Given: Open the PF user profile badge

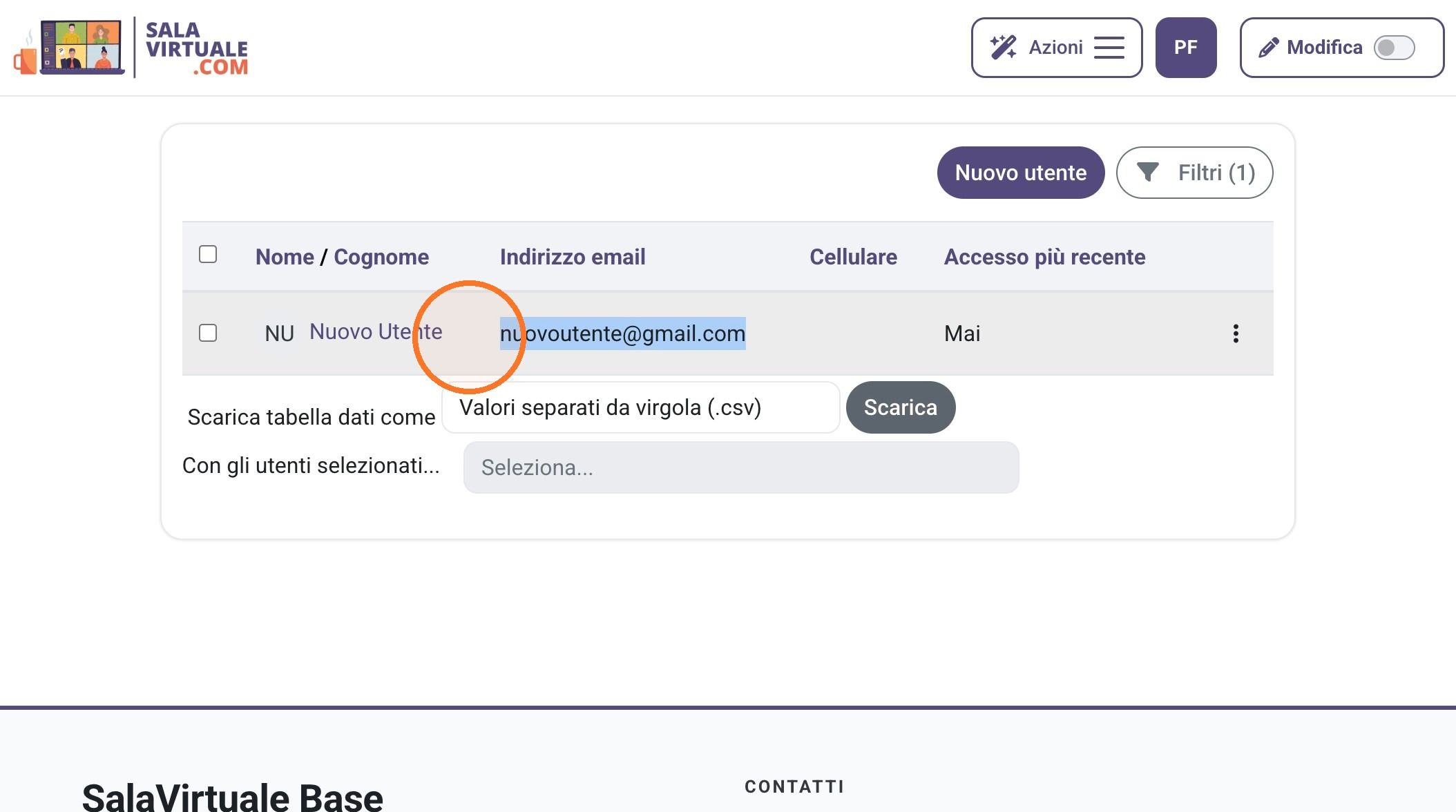Looking at the screenshot, I should 1185,48.
